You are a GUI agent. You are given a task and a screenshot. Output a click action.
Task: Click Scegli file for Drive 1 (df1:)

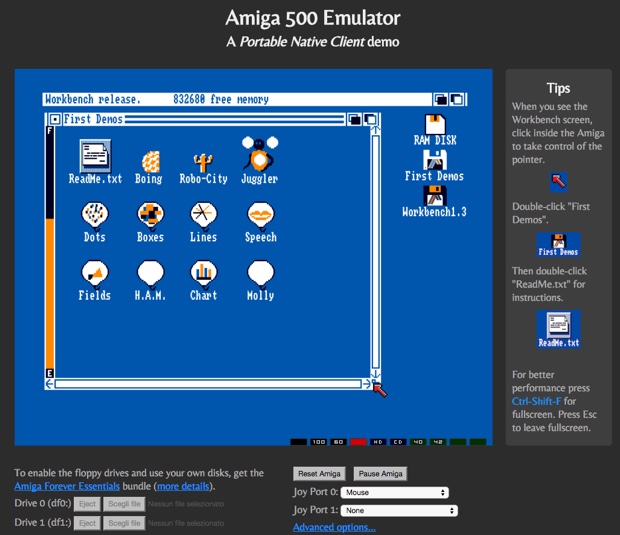(x=124, y=523)
